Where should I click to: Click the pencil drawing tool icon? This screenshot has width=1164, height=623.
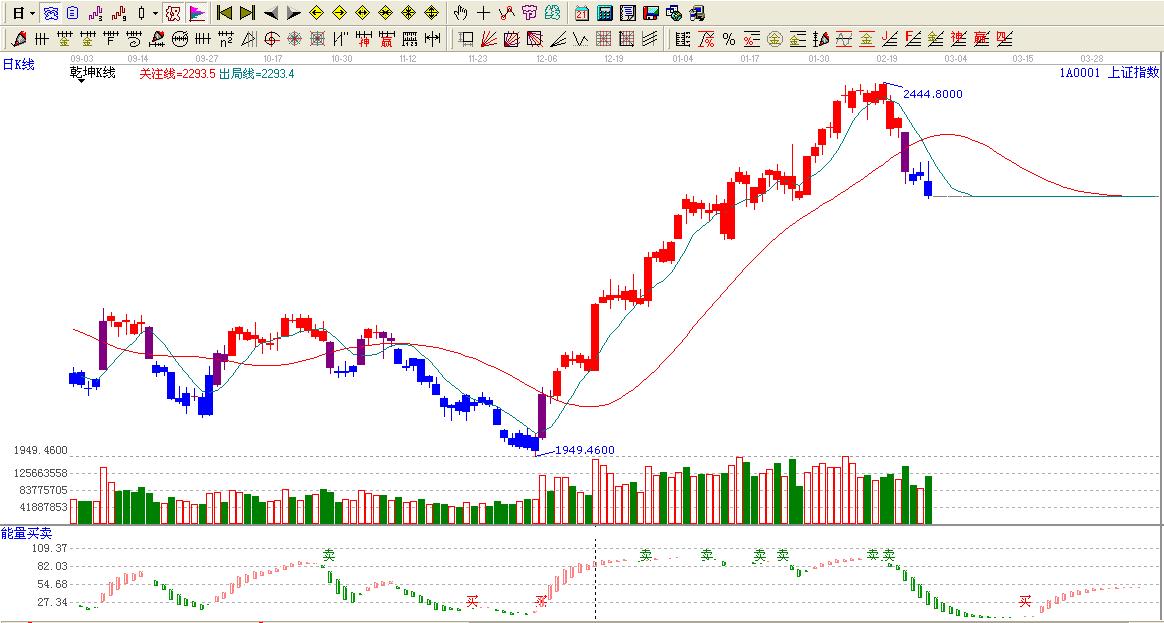pyautogui.click(x=19, y=39)
